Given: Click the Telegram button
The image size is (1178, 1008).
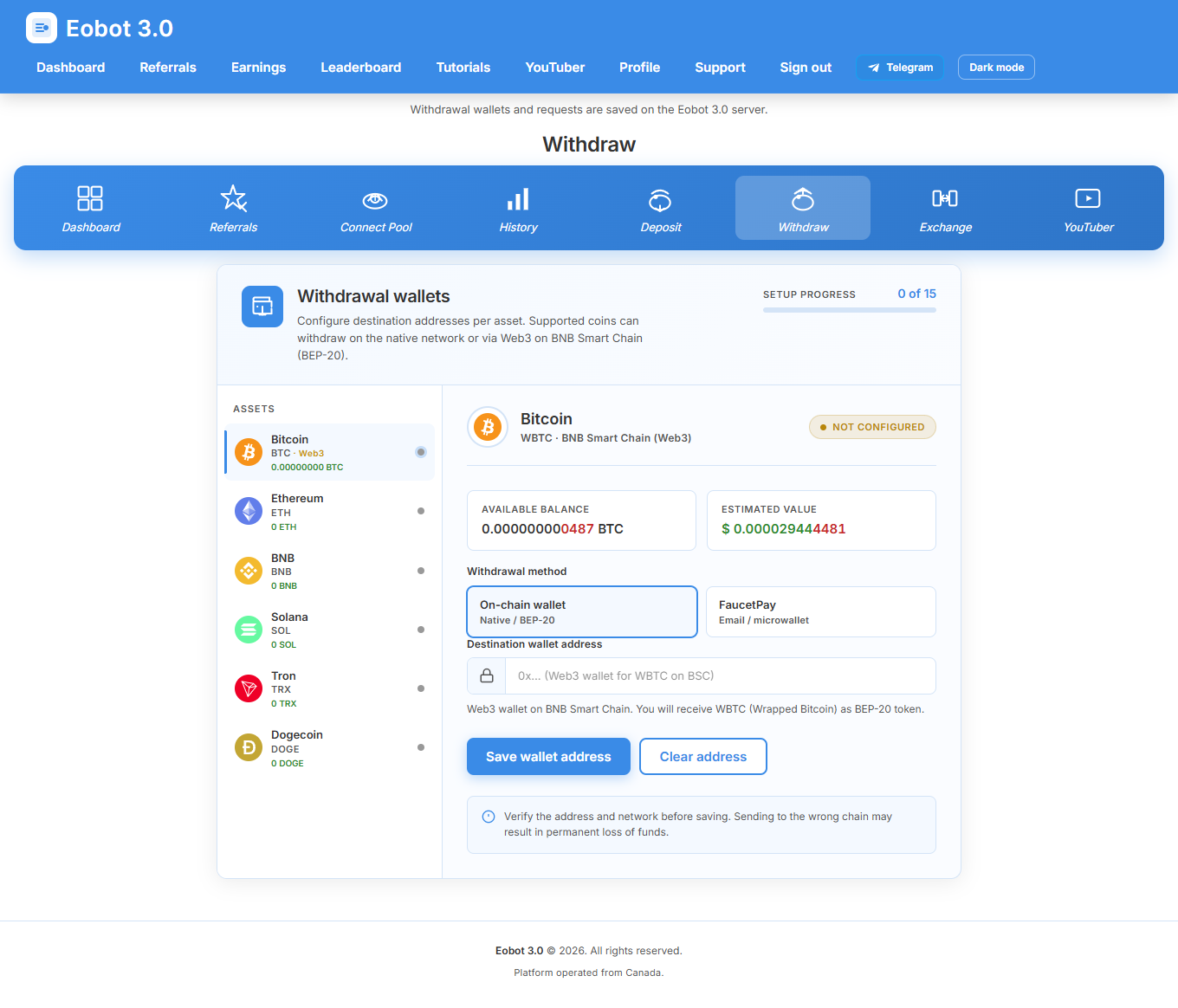Looking at the screenshot, I should [x=900, y=68].
